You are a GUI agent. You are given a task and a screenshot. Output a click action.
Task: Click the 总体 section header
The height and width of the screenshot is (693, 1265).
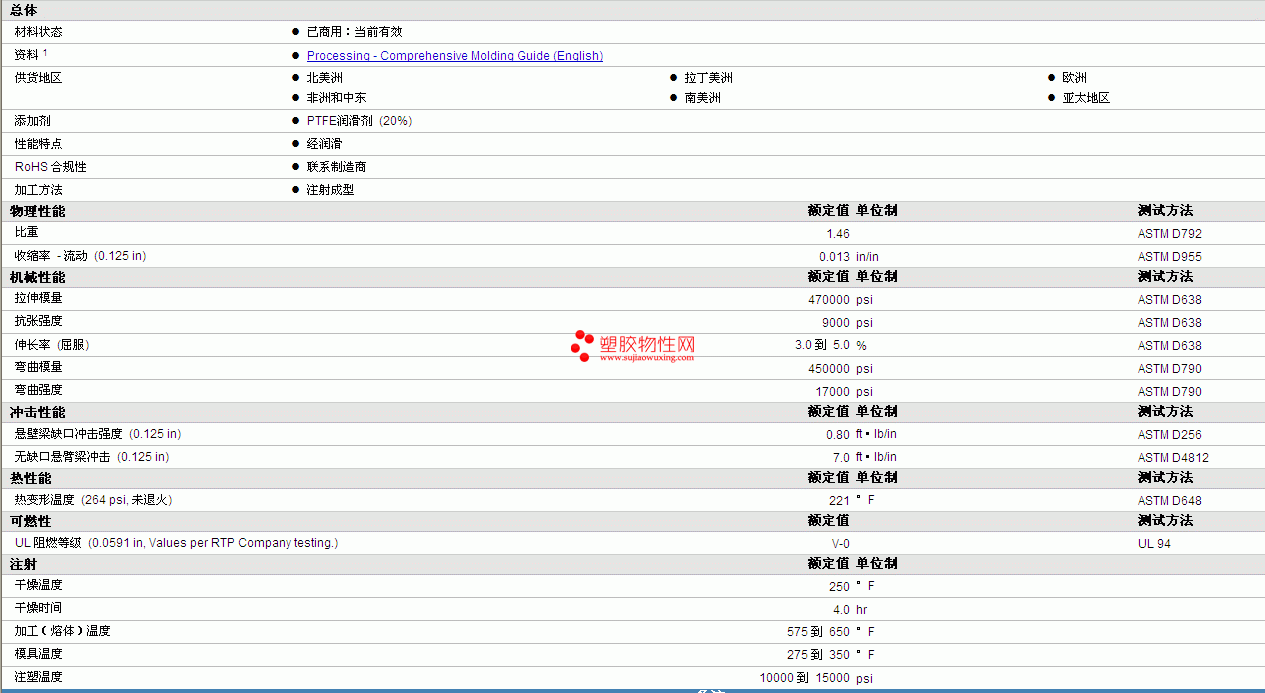pyautogui.click(x=24, y=10)
